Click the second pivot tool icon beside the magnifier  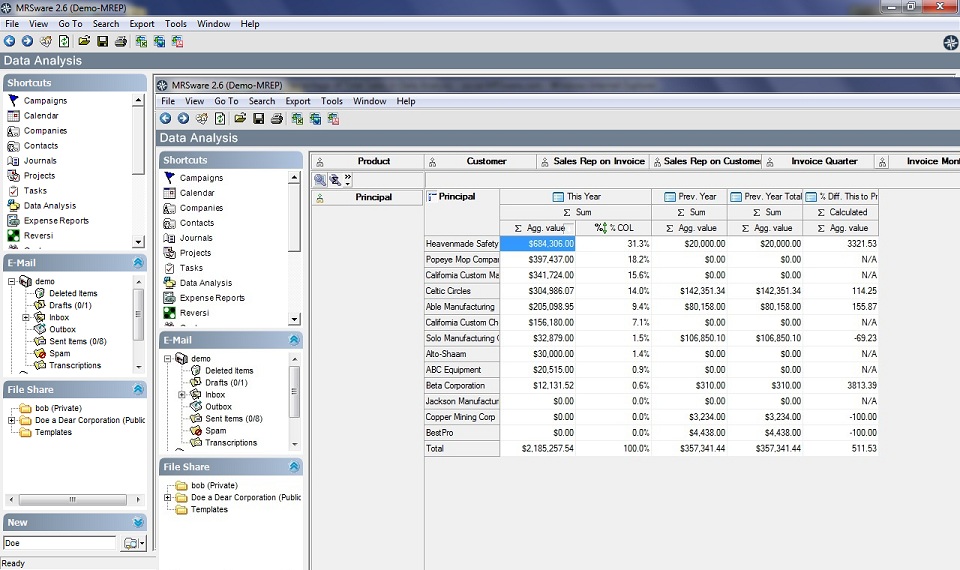point(335,180)
